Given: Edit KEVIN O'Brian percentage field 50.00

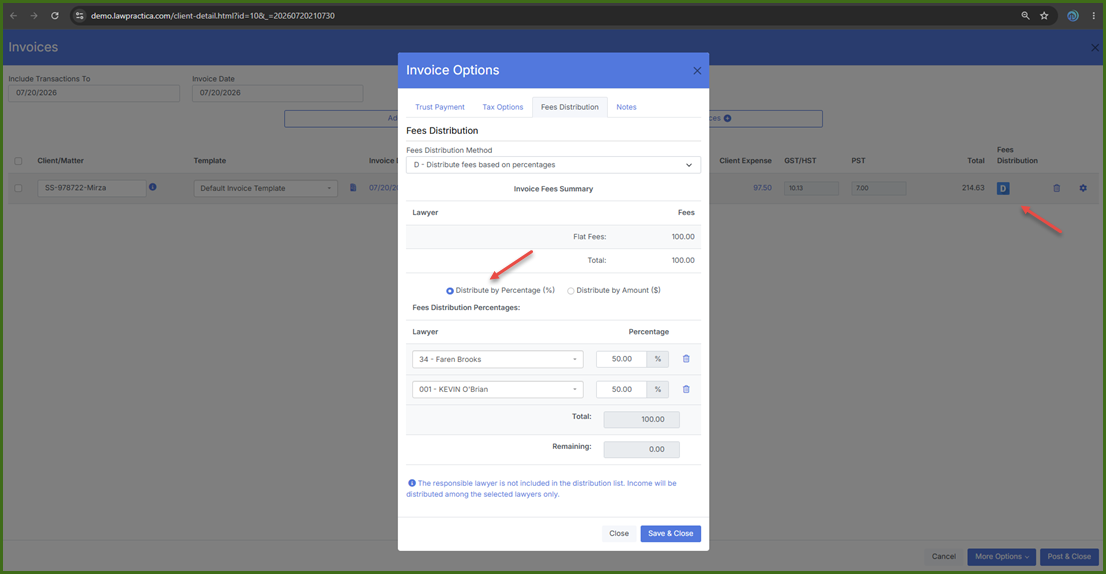Looking at the screenshot, I should pos(621,389).
